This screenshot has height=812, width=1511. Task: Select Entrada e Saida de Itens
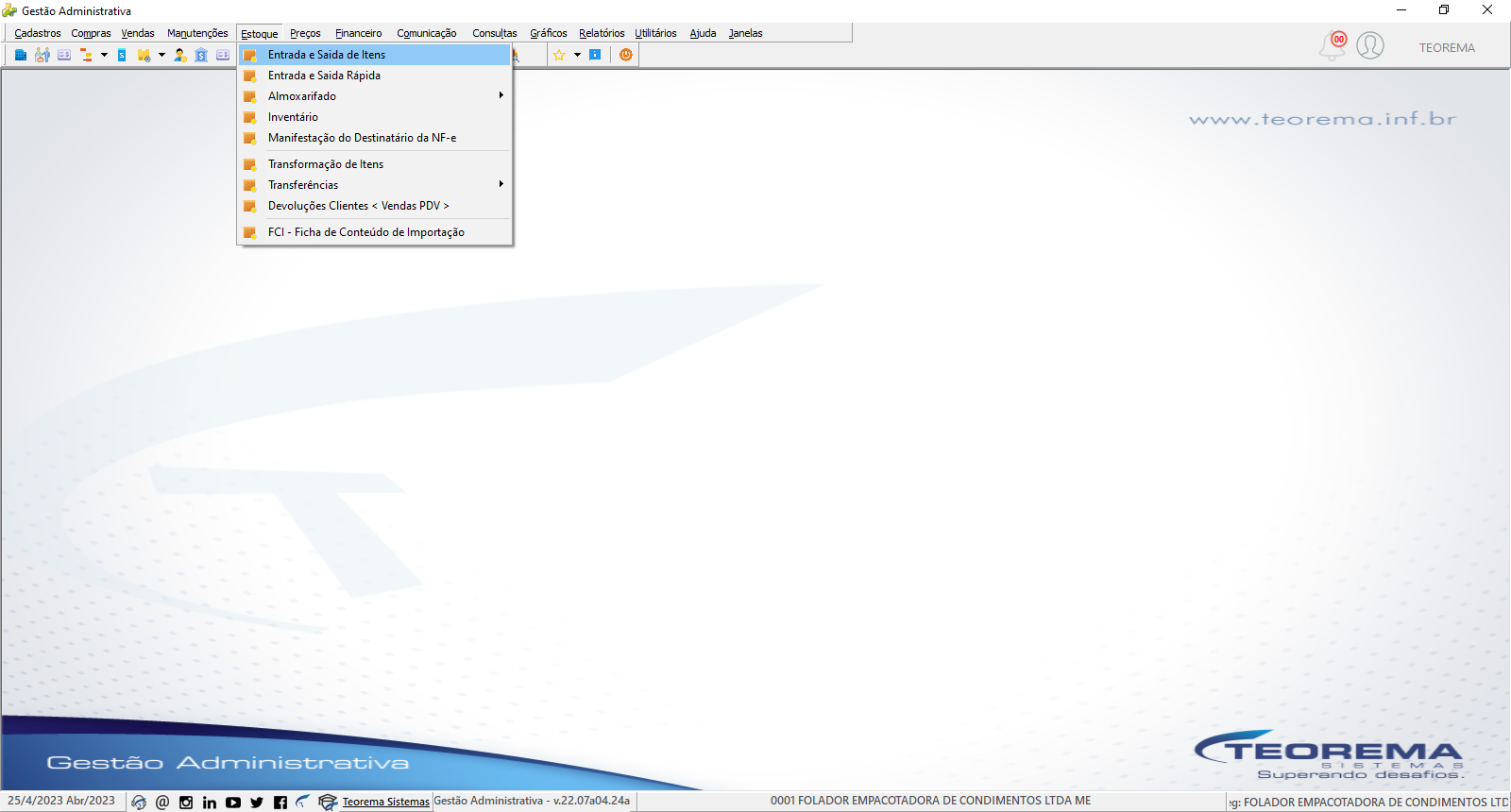point(374,55)
